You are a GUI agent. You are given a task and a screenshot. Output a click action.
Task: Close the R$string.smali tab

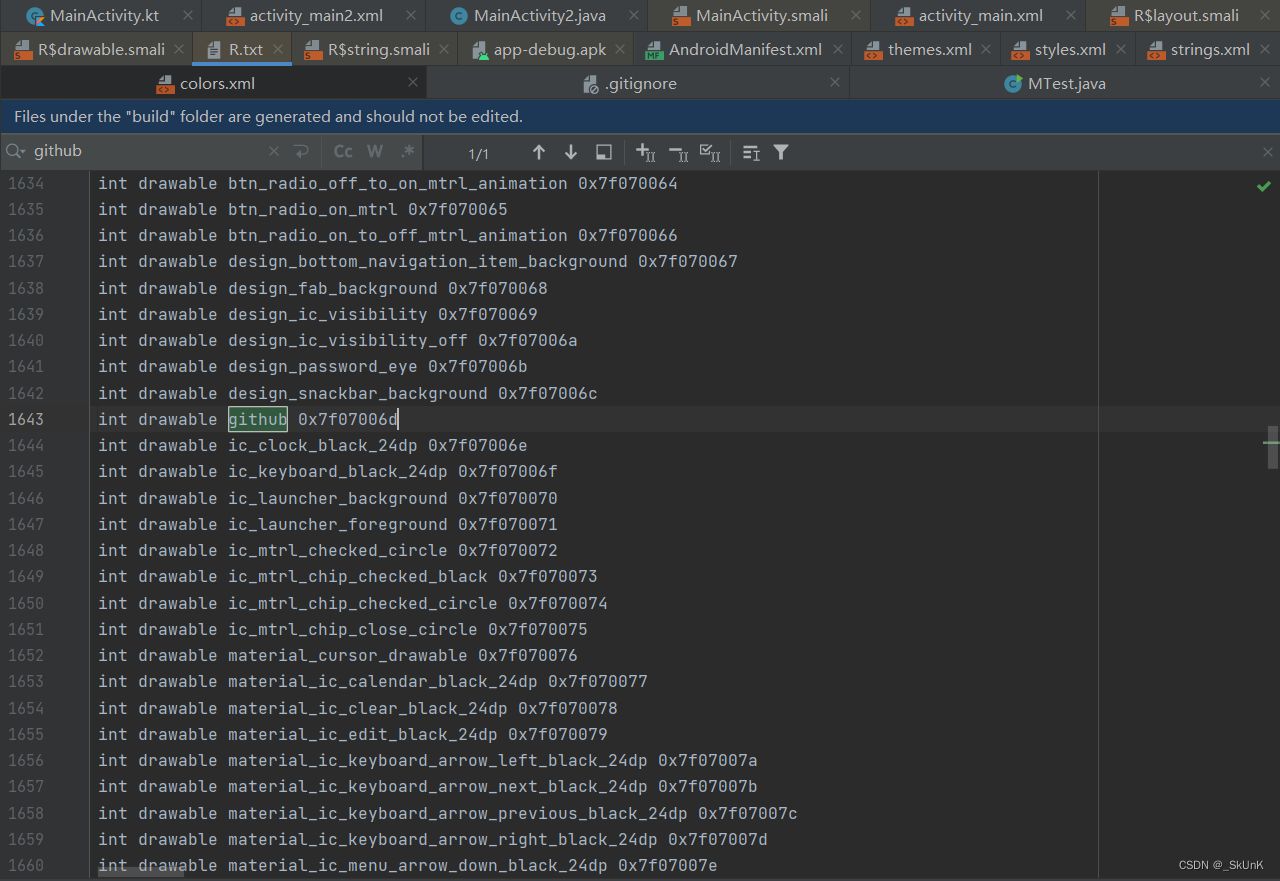click(444, 50)
